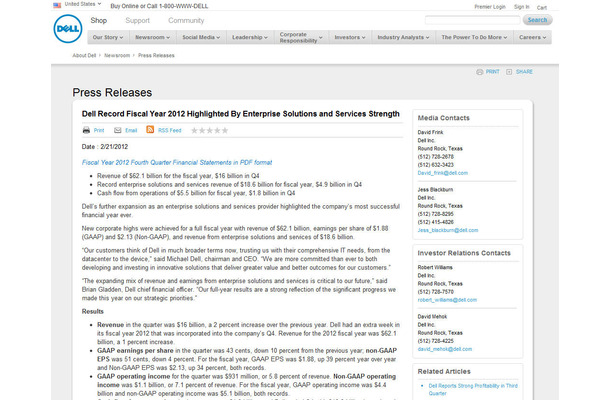Click the Email link under the article title
610x400 pixels.
(x=131, y=131)
